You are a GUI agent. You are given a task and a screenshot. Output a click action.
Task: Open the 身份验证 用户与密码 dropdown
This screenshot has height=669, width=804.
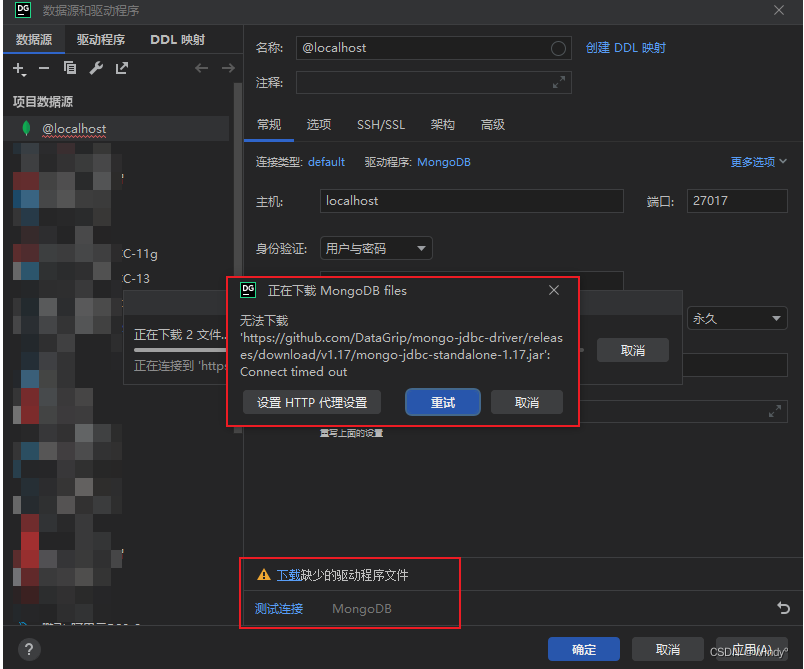(x=376, y=249)
